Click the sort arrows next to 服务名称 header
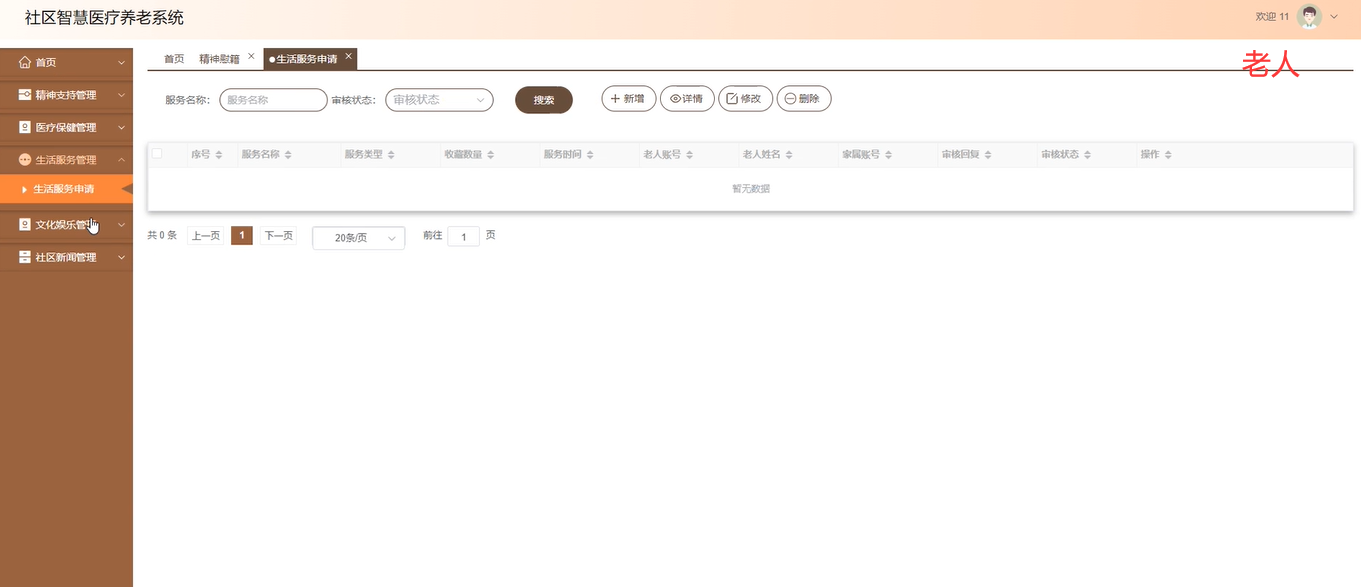The height and width of the screenshot is (587, 1361). click(288, 155)
